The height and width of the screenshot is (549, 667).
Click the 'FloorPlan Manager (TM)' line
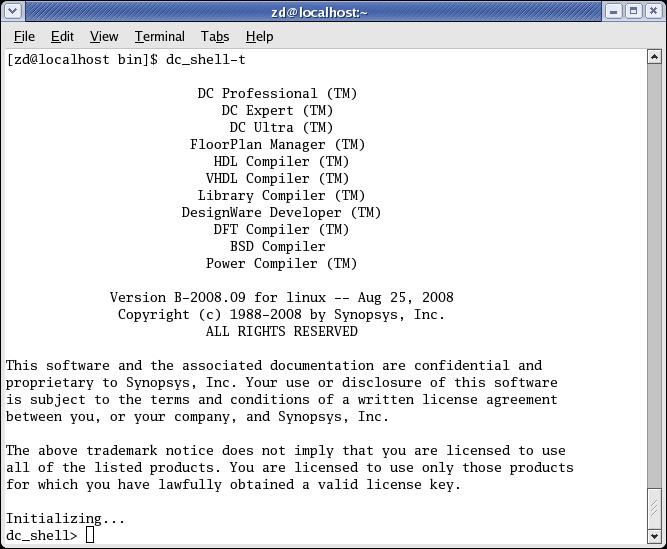coord(277,145)
